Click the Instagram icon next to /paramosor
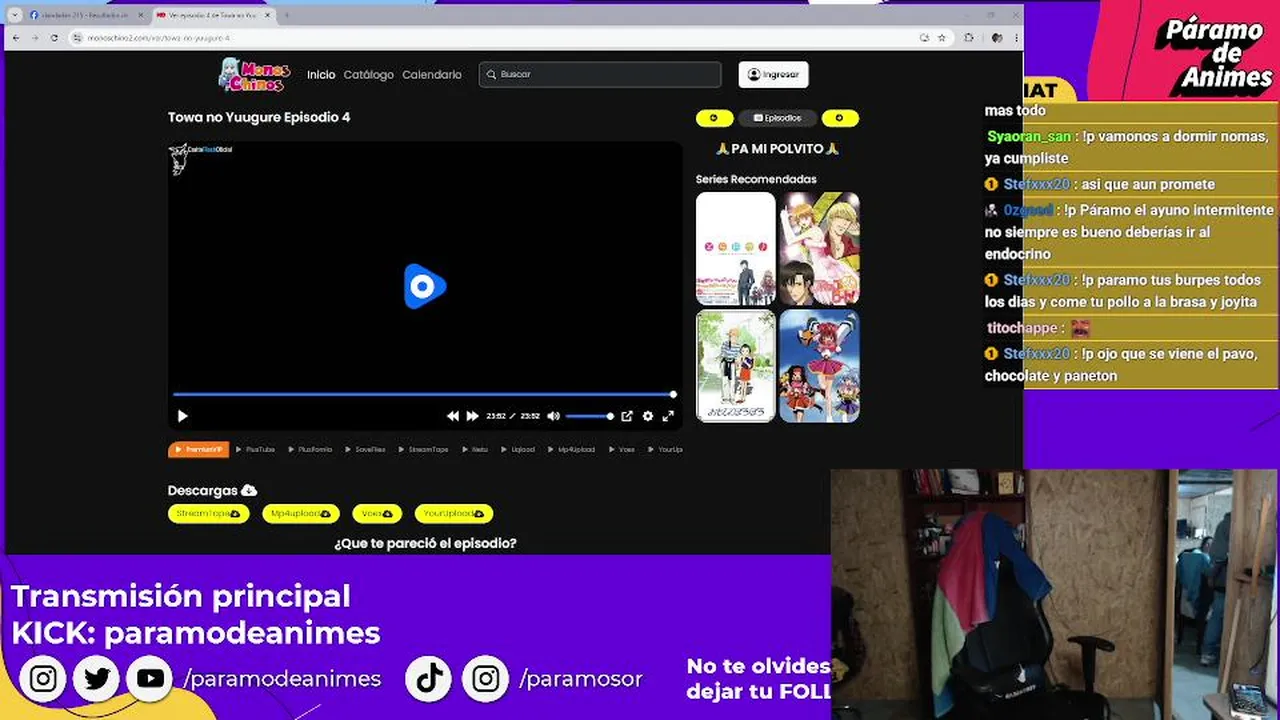Image resolution: width=1280 pixels, height=720 pixels. point(486,679)
